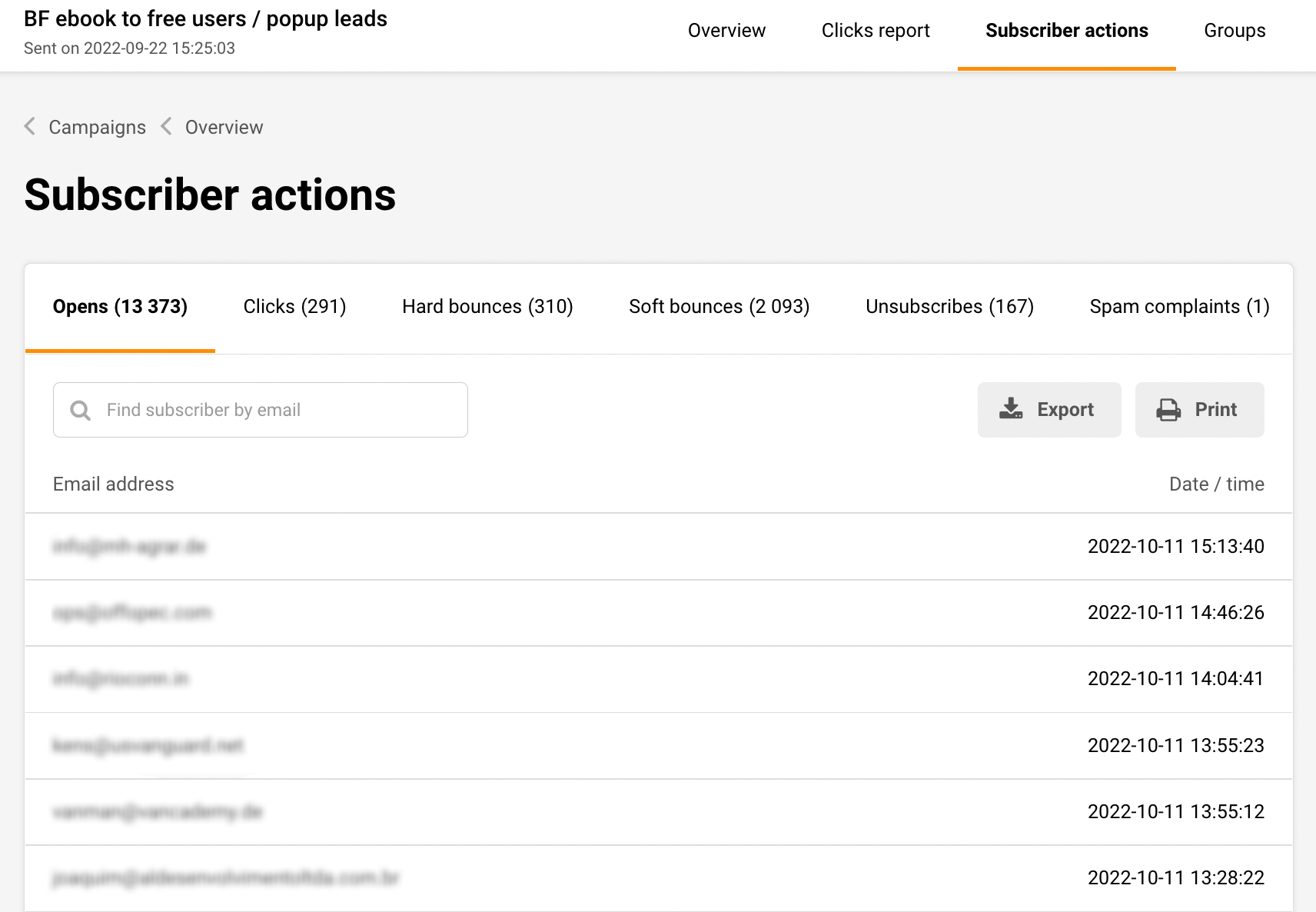Click the row dated 2022-10-11 15:13:40
This screenshot has height=912, width=1316.
(658, 547)
